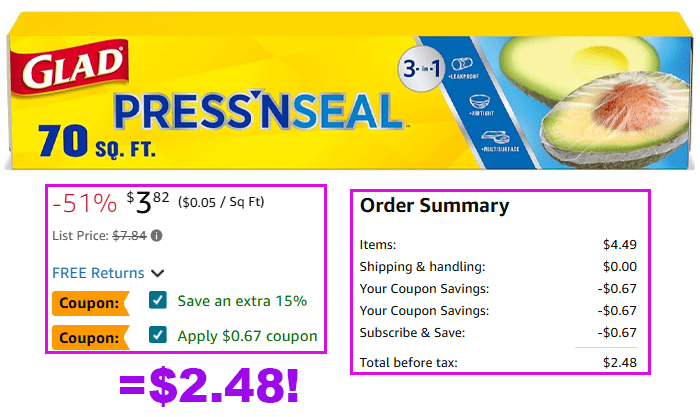
Task: Expand the FREE Returns chevron
Action: pos(158,273)
